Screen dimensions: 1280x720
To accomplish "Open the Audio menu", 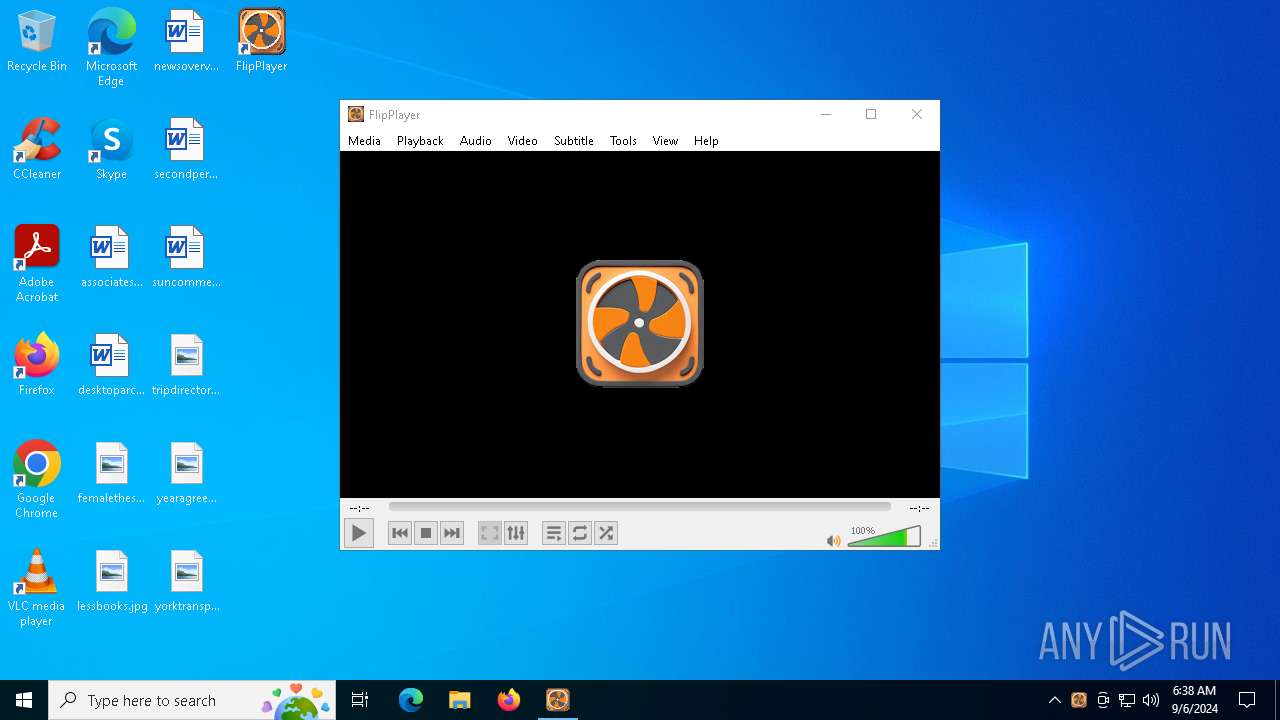I will point(476,141).
